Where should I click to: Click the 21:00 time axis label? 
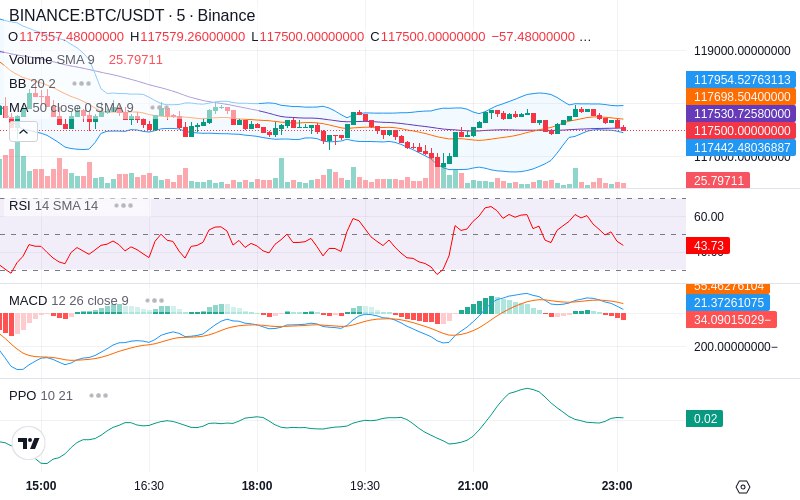[x=473, y=486]
